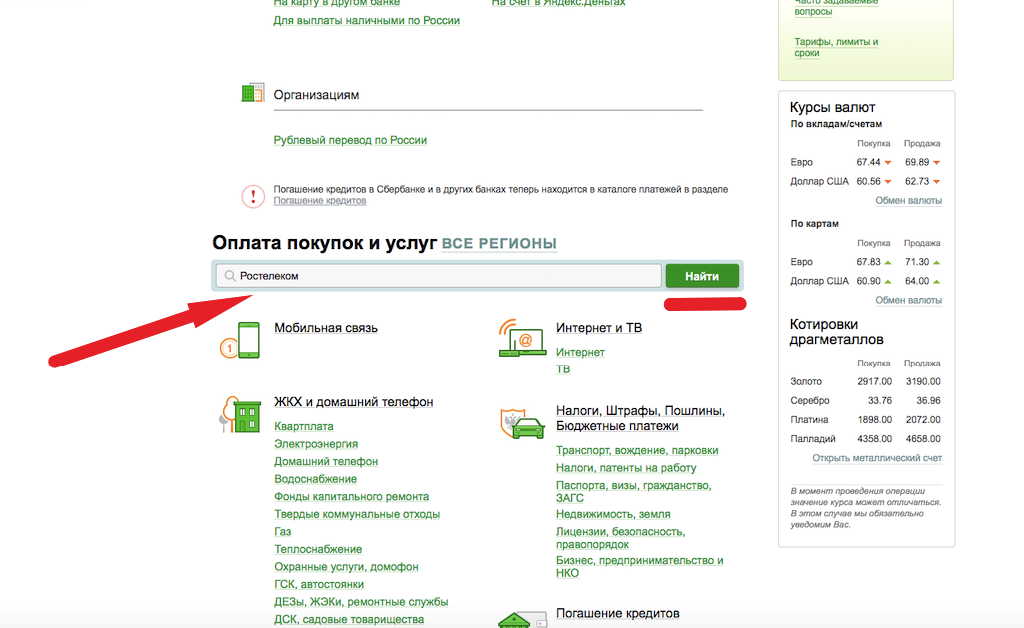Image resolution: width=1024 pixels, height=628 pixels.
Task: Click Евро buy rate 67.44
Action: 869,162
